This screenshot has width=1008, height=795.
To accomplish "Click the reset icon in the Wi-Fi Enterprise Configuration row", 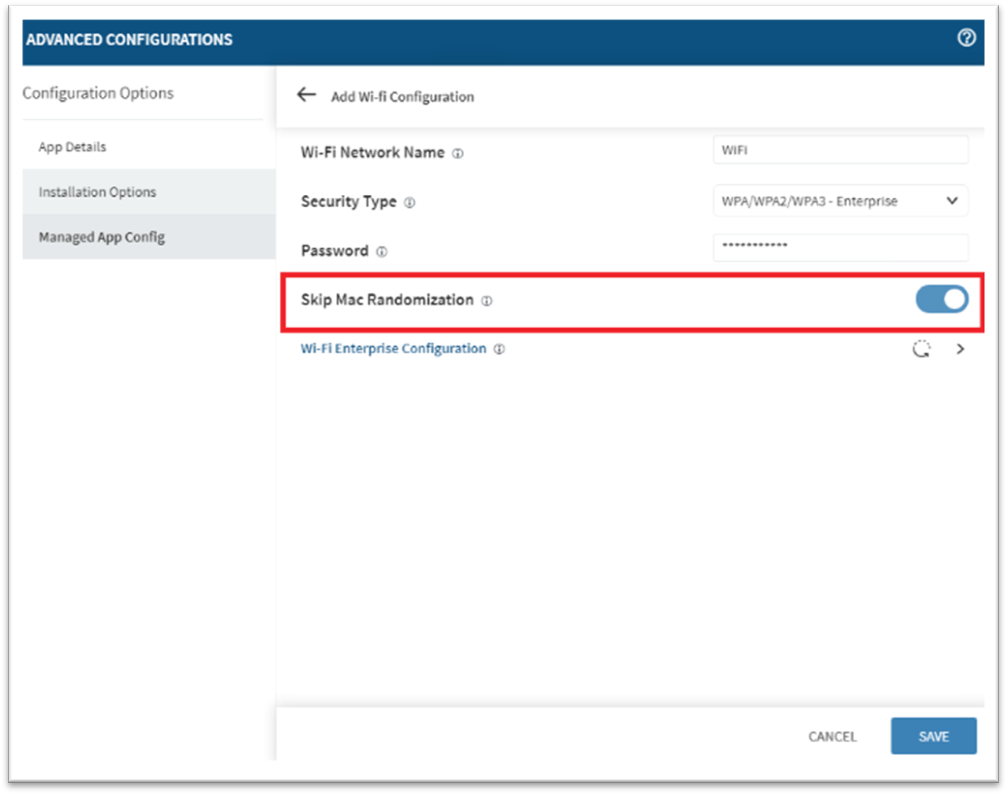I will tap(922, 349).
